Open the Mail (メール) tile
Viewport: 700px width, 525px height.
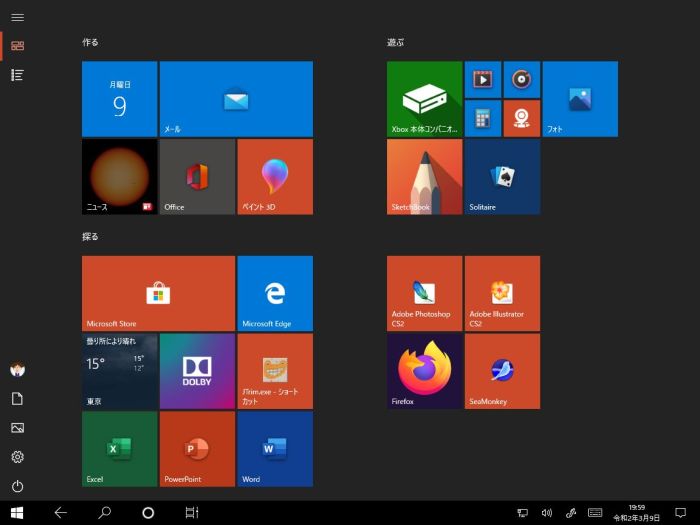[x=236, y=99]
